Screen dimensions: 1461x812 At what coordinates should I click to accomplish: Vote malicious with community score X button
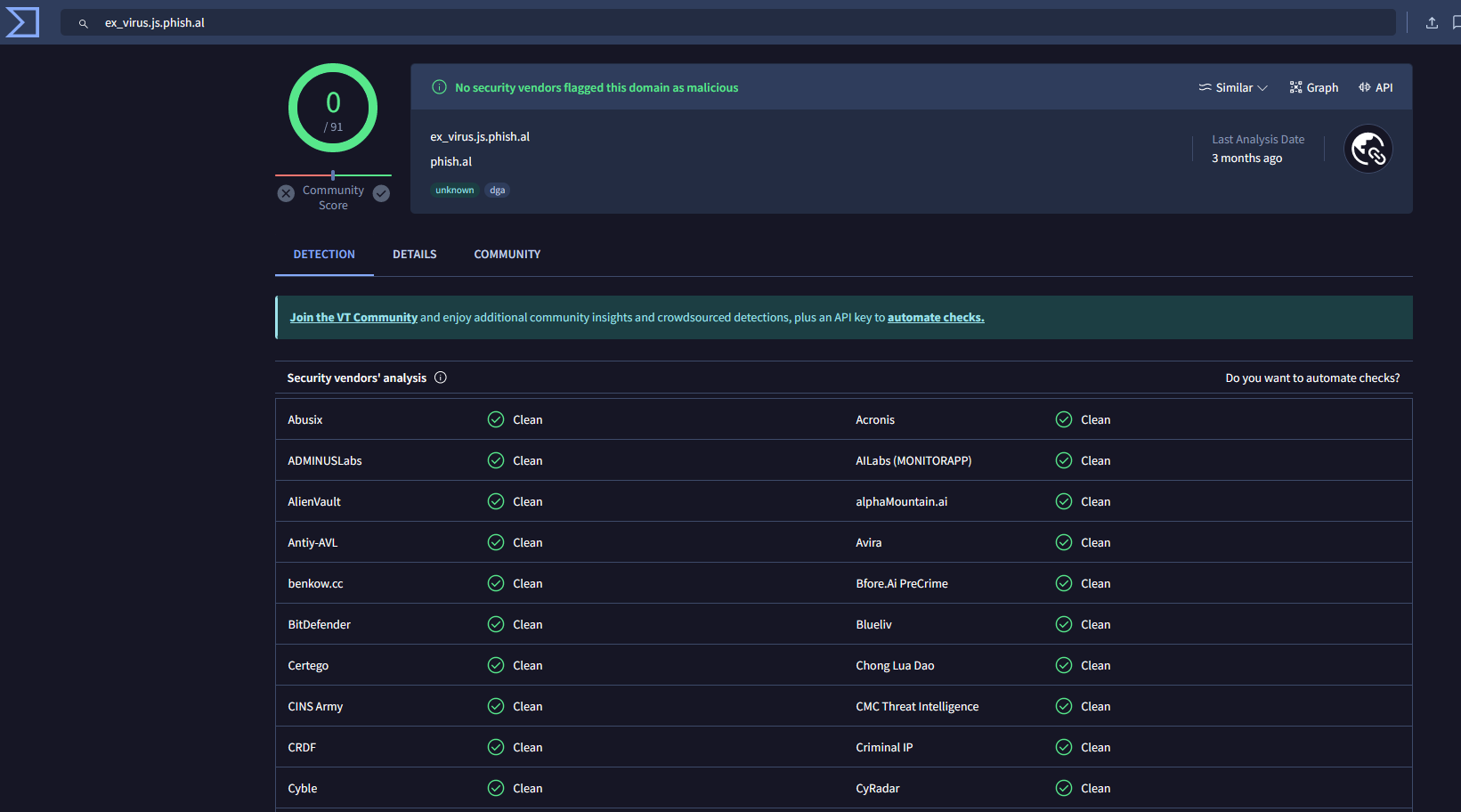[286, 193]
